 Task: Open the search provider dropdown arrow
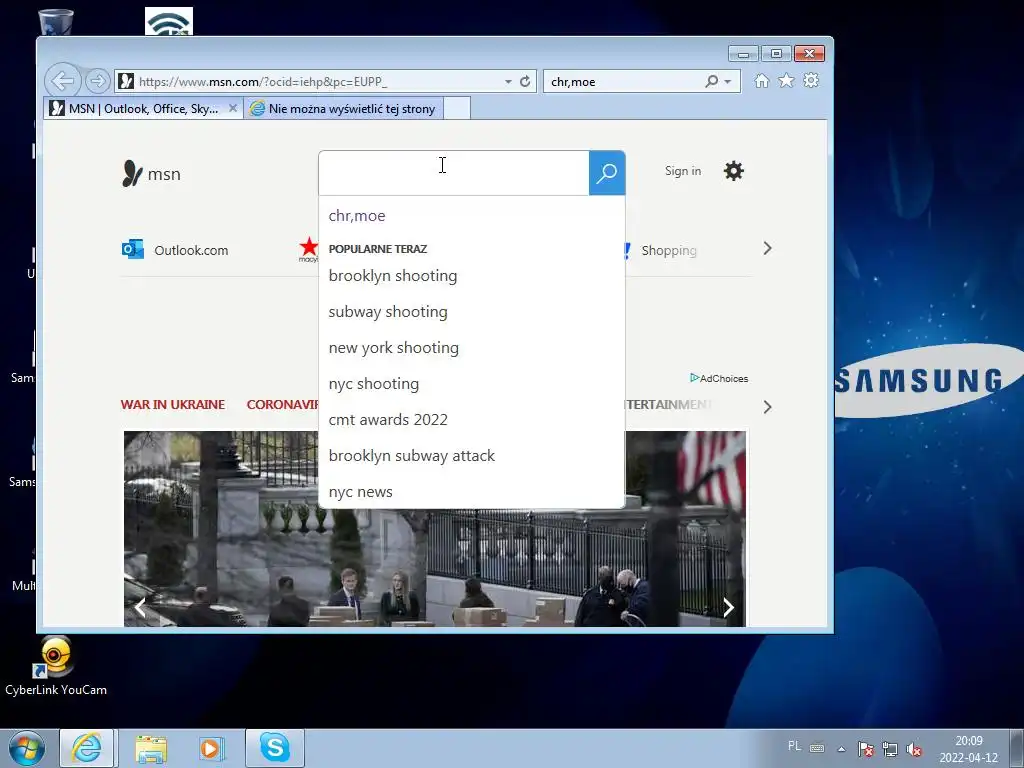click(728, 82)
